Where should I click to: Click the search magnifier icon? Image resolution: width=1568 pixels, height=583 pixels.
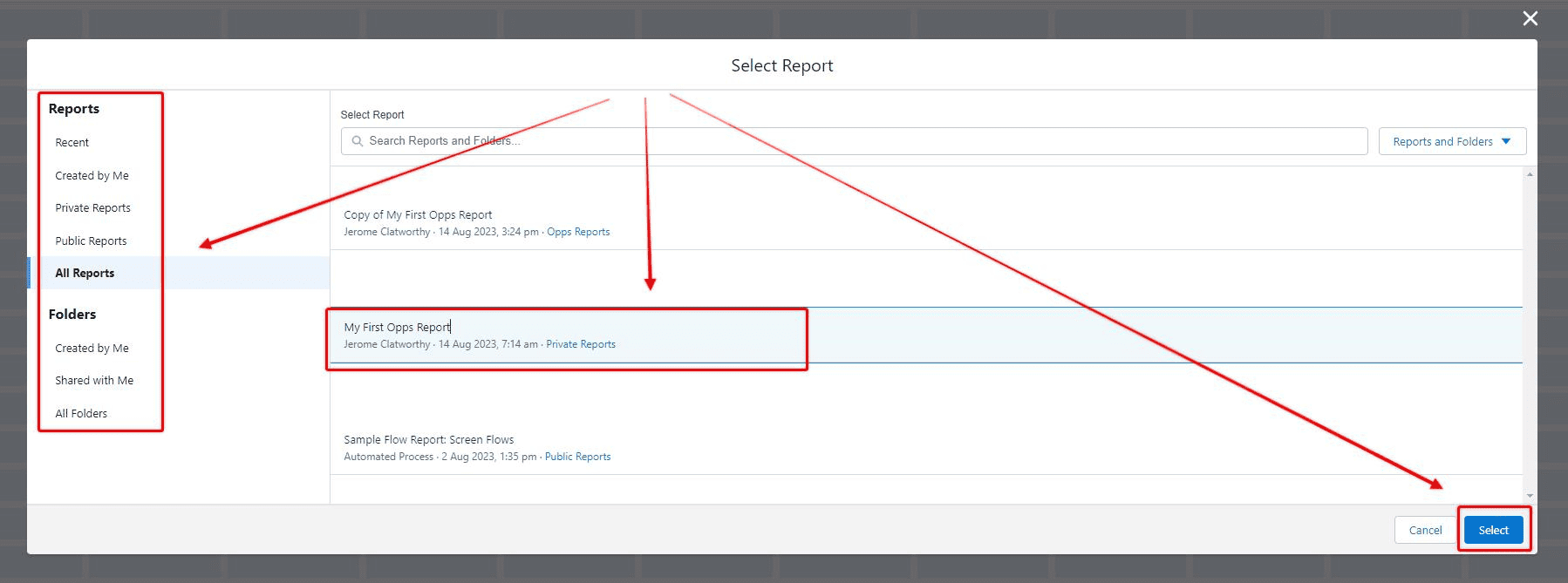(x=357, y=141)
